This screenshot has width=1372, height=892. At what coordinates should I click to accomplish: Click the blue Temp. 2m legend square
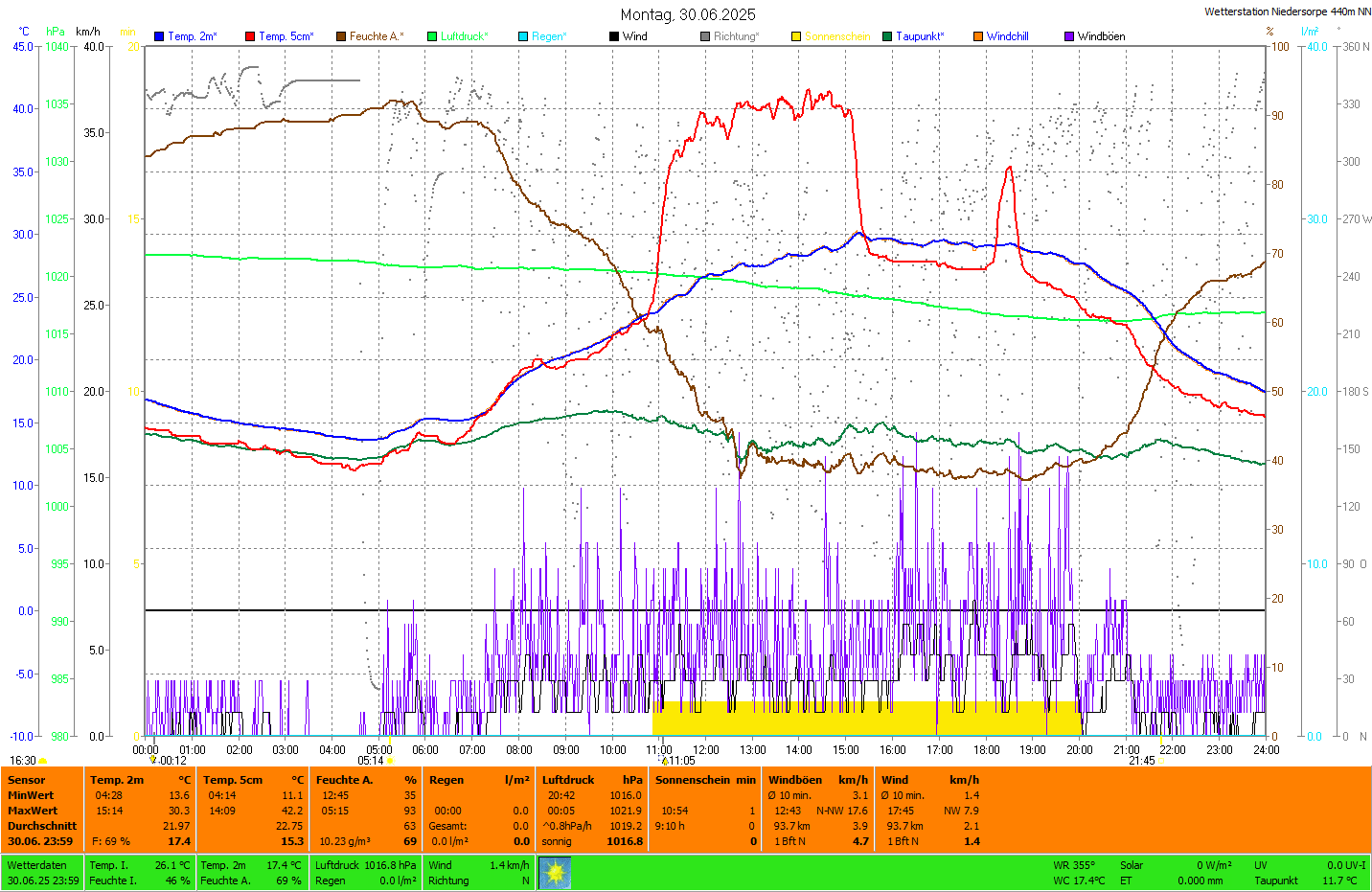click(159, 36)
